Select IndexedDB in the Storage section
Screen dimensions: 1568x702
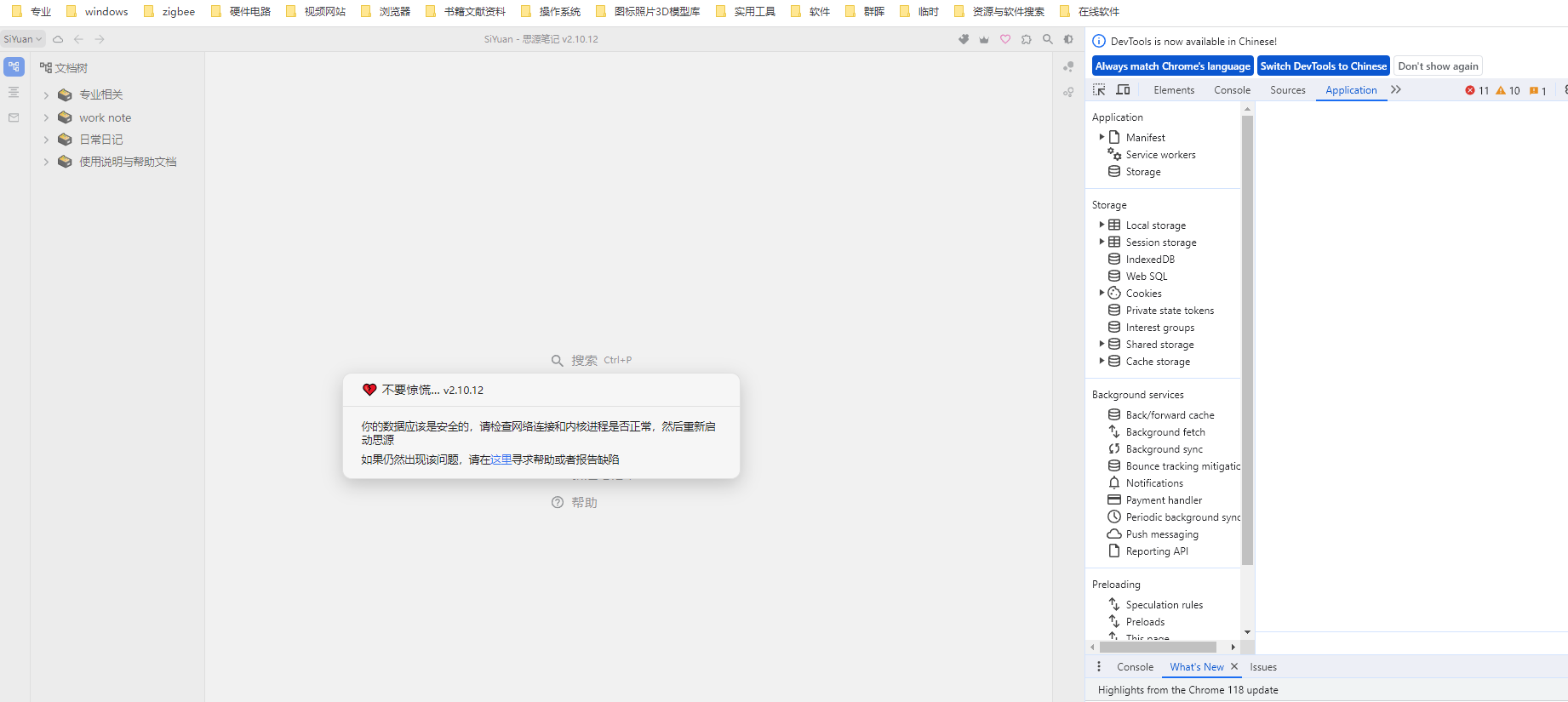(1150, 260)
